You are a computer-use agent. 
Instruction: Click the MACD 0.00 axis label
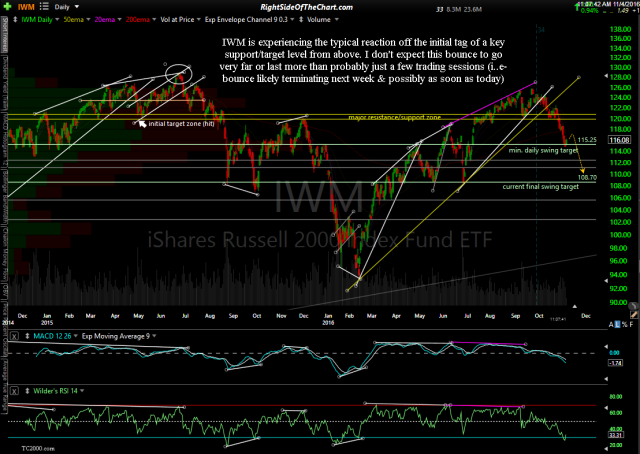click(614, 352)
